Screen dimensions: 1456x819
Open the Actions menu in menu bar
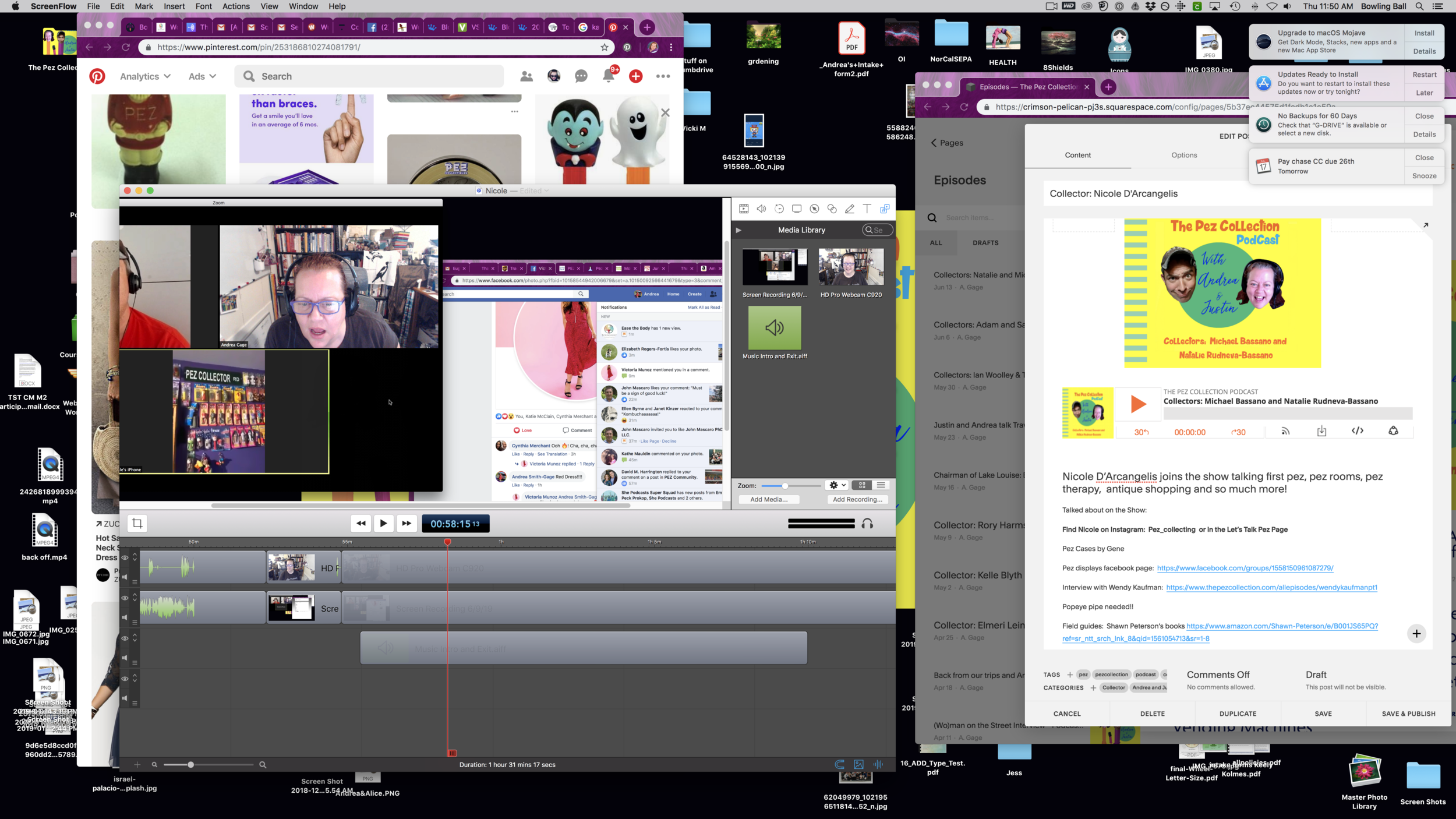pos(236,6)
